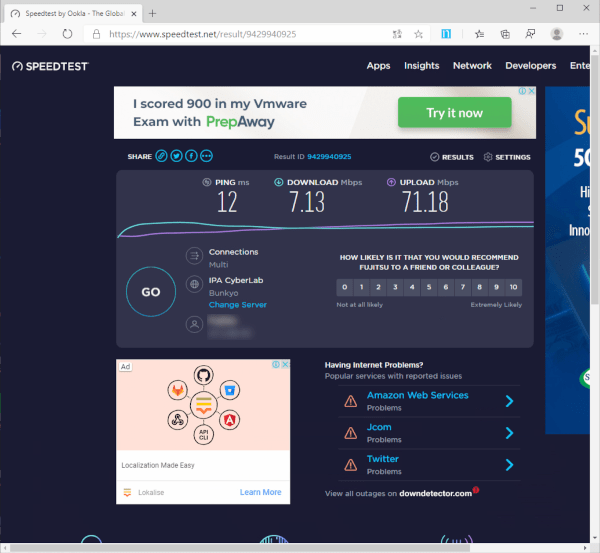The height and width of the screenshot is (553, 600).
Task: Select recommendation rating 5
Action: pos(429,287)
